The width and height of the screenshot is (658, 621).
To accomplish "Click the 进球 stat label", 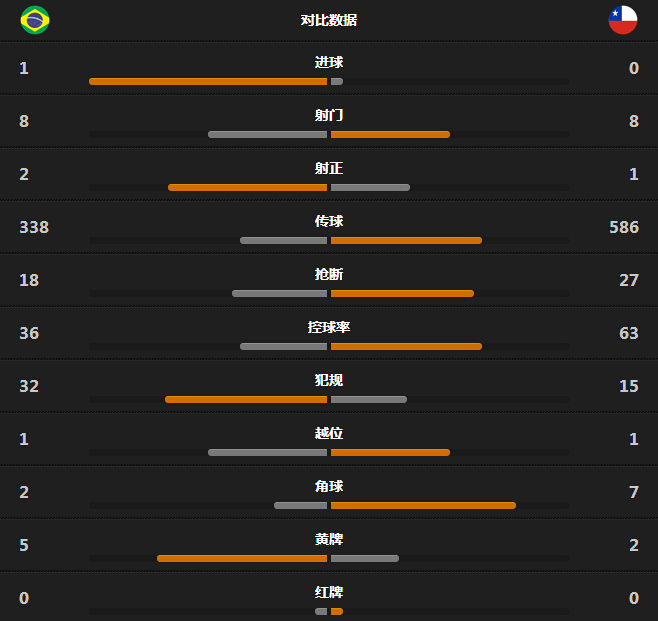I will point(329,62).
